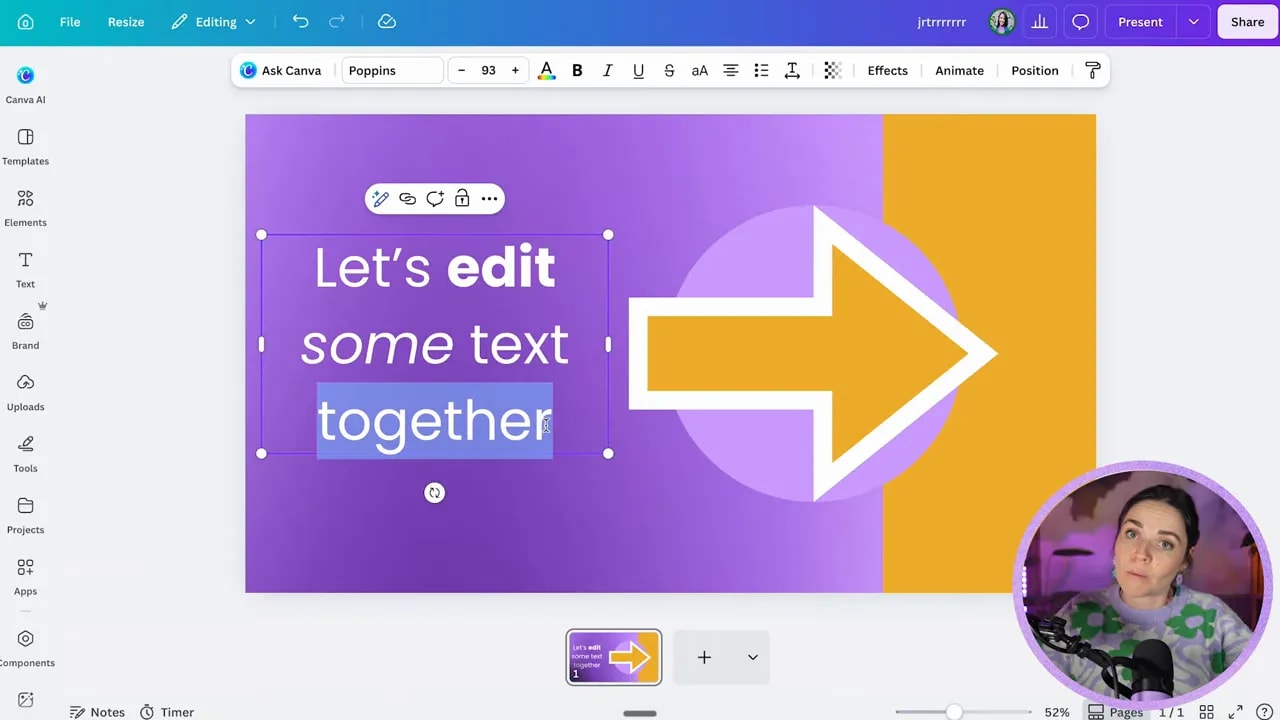Viewport: 1280px width, 720px height.
Task: Open the Effects panel
Action: (888, 70)
